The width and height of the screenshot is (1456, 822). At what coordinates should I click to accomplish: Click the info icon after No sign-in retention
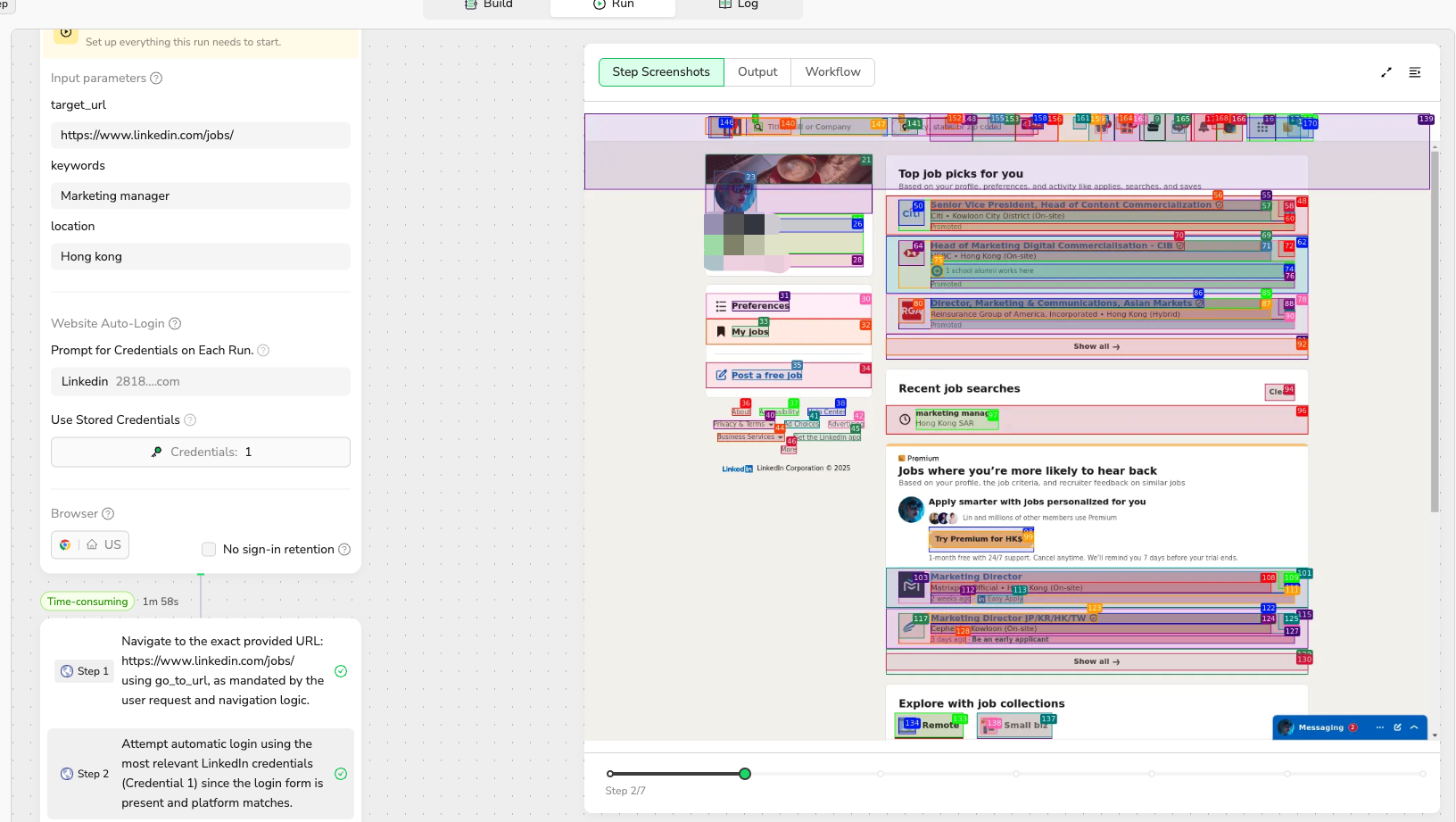344,550
